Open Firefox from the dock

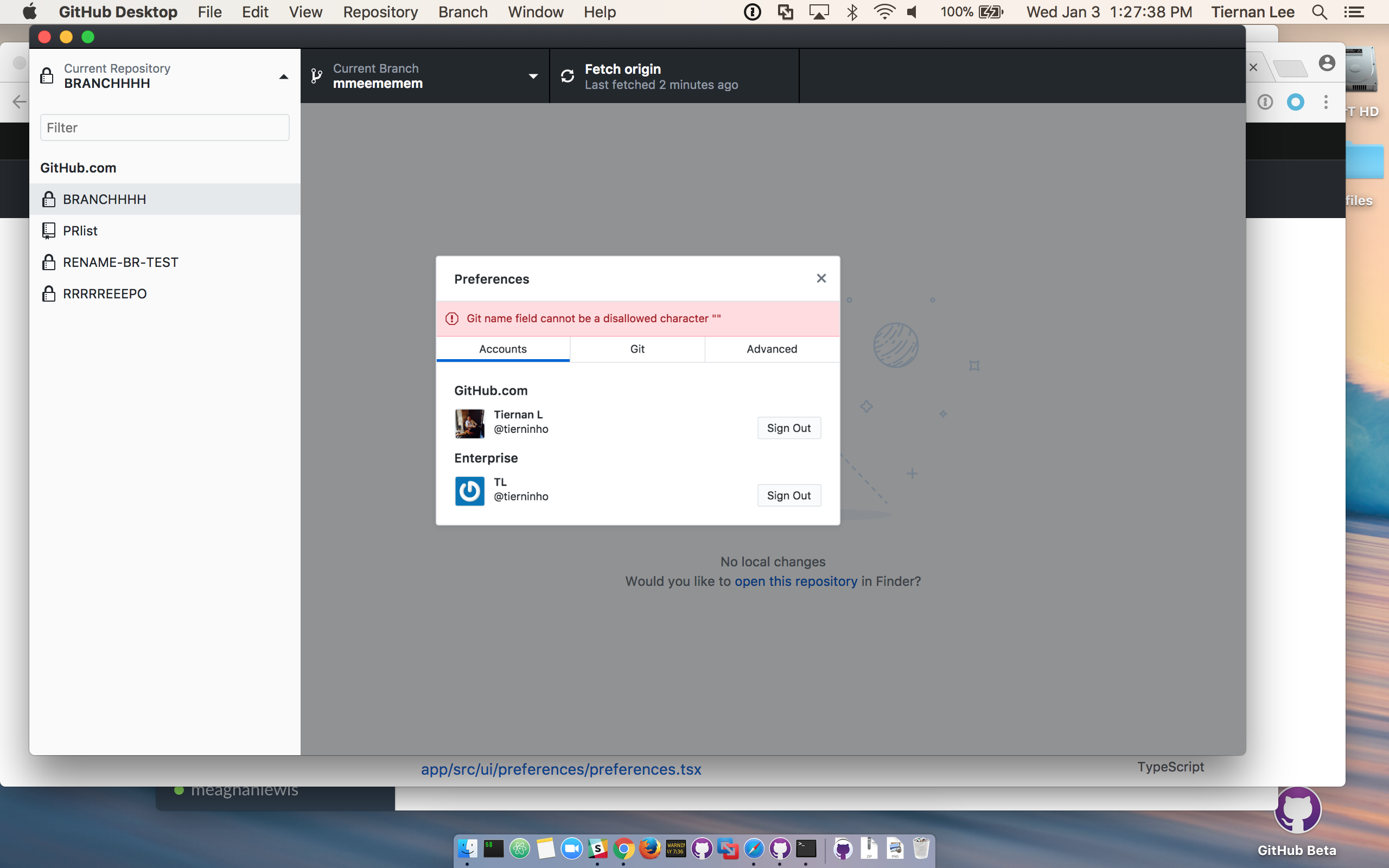(x=651, y=848)
